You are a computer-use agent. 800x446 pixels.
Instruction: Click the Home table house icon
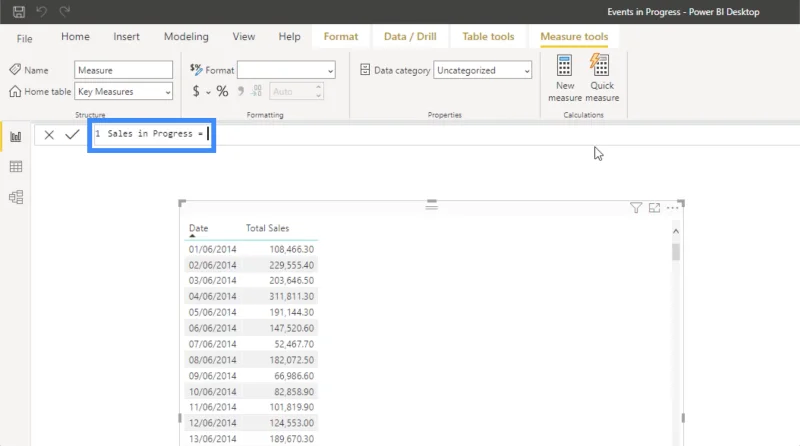pos(15,91)
